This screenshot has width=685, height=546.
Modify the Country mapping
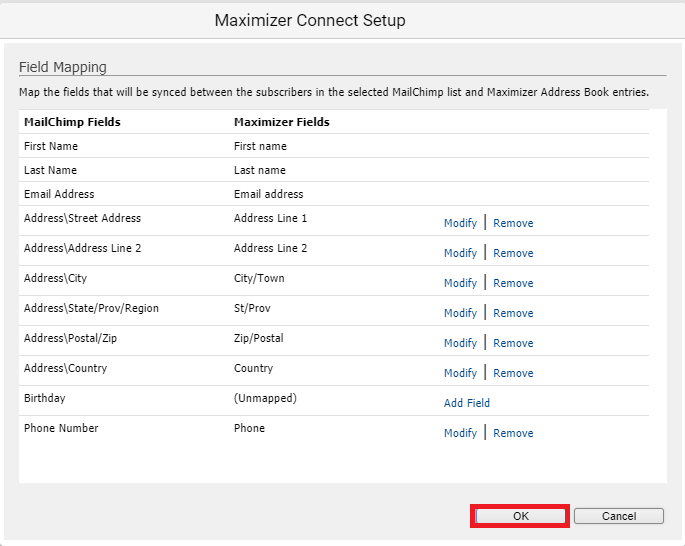coord(460,373)
